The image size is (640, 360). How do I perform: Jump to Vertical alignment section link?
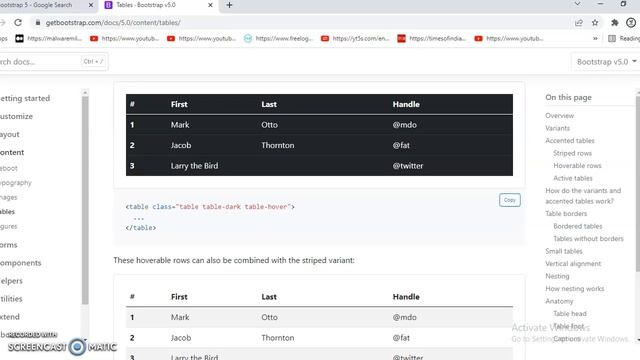click(573, 264)
